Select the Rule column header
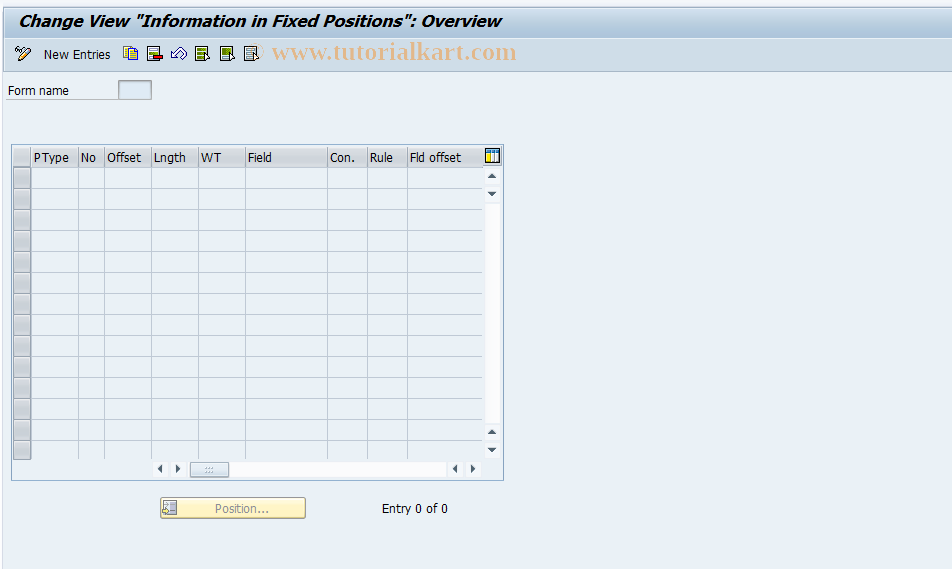 point(387,157)
